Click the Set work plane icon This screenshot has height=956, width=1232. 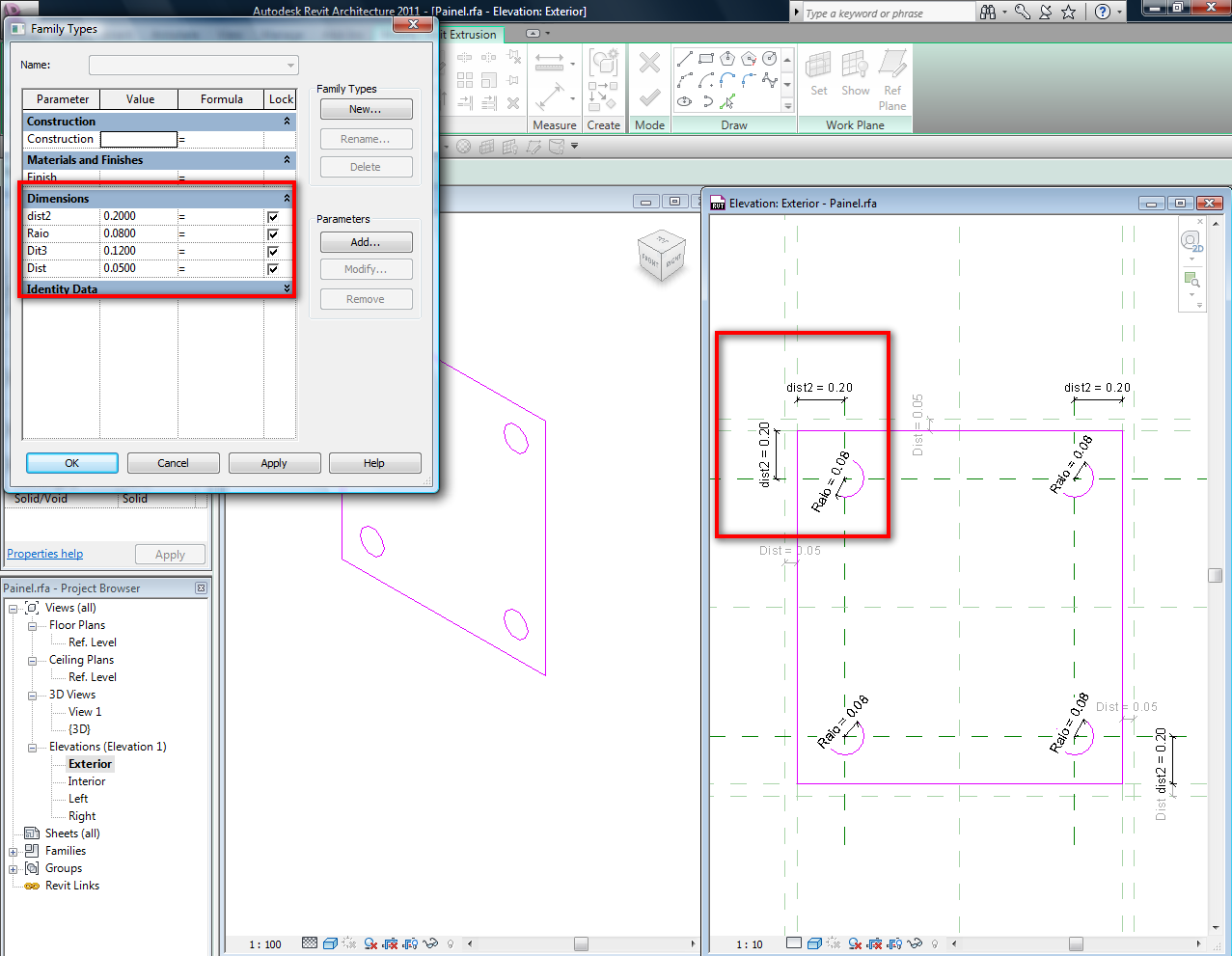point(818,73)
